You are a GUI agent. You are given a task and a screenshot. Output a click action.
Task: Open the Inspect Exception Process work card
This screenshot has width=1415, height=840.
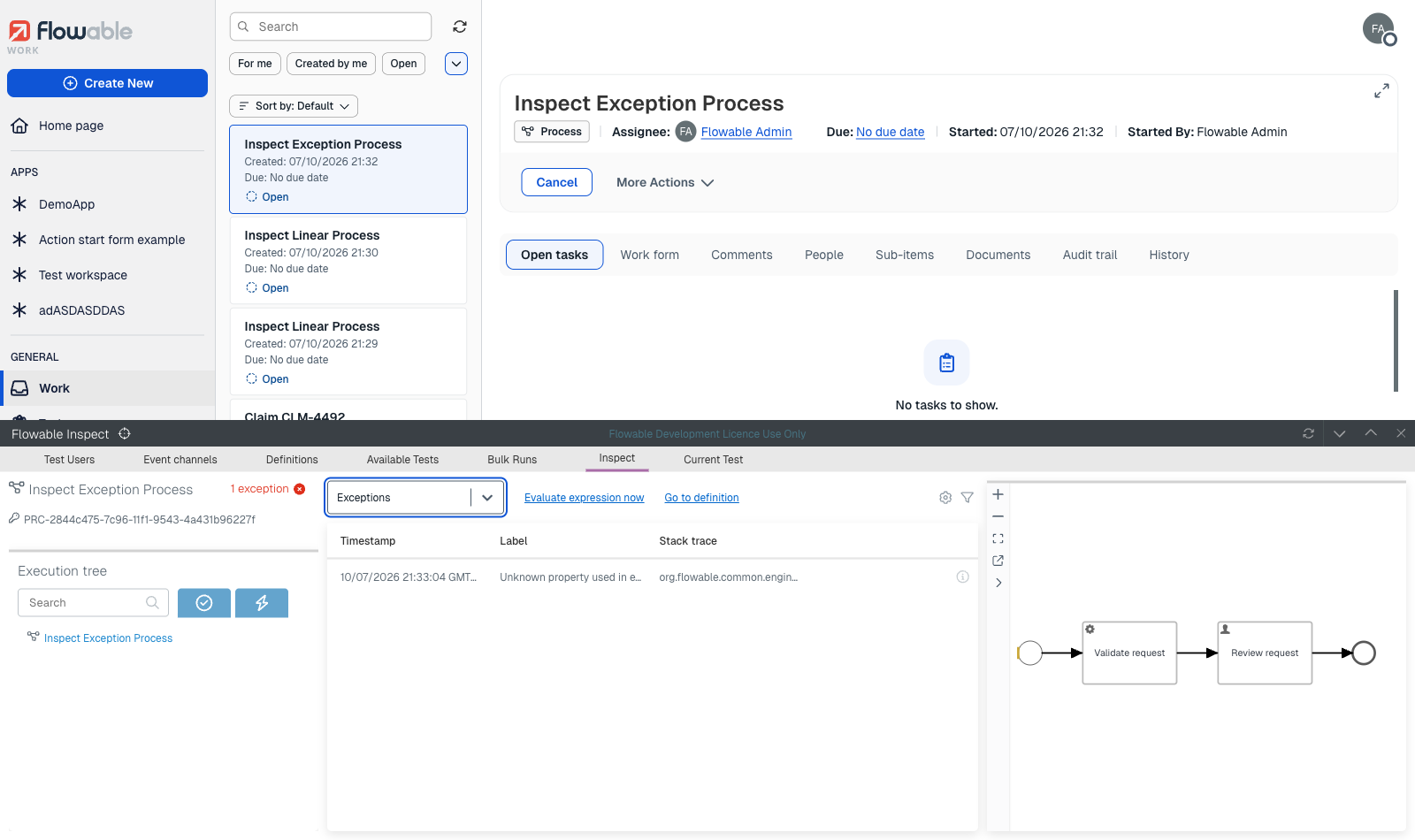(348, 169)
